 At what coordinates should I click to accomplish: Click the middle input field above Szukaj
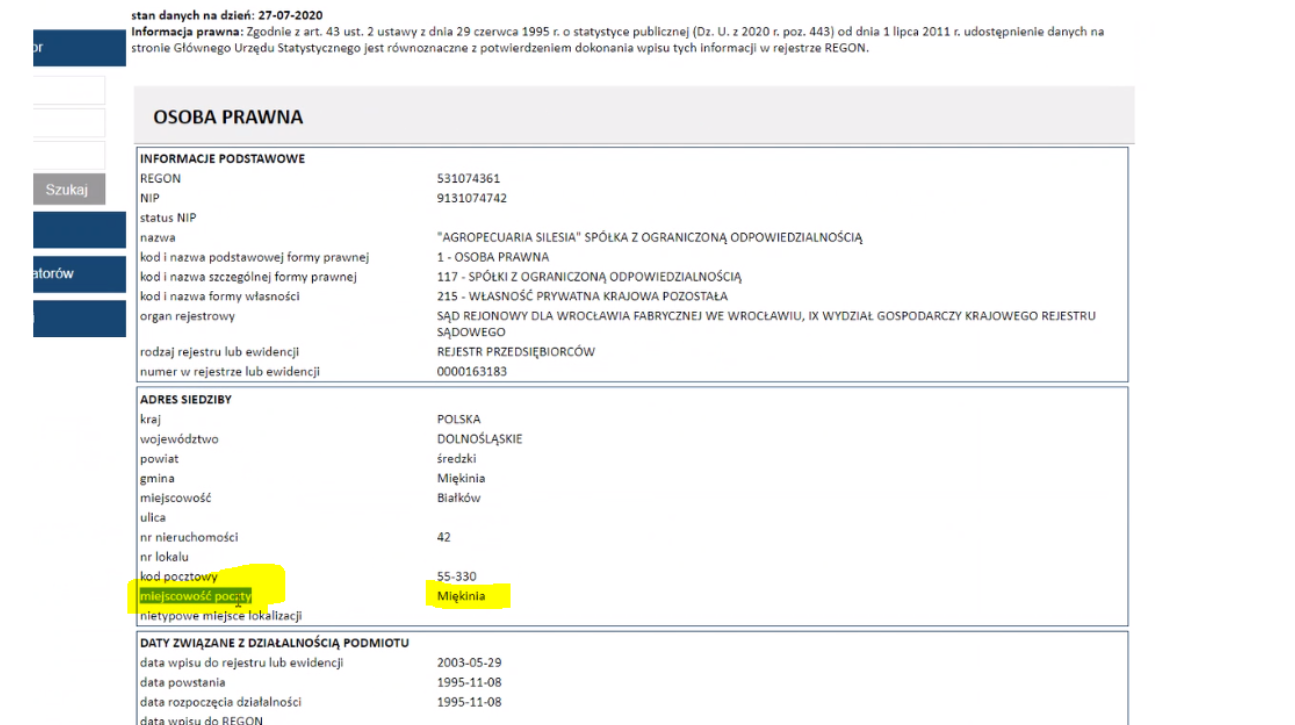click(68, 123)
